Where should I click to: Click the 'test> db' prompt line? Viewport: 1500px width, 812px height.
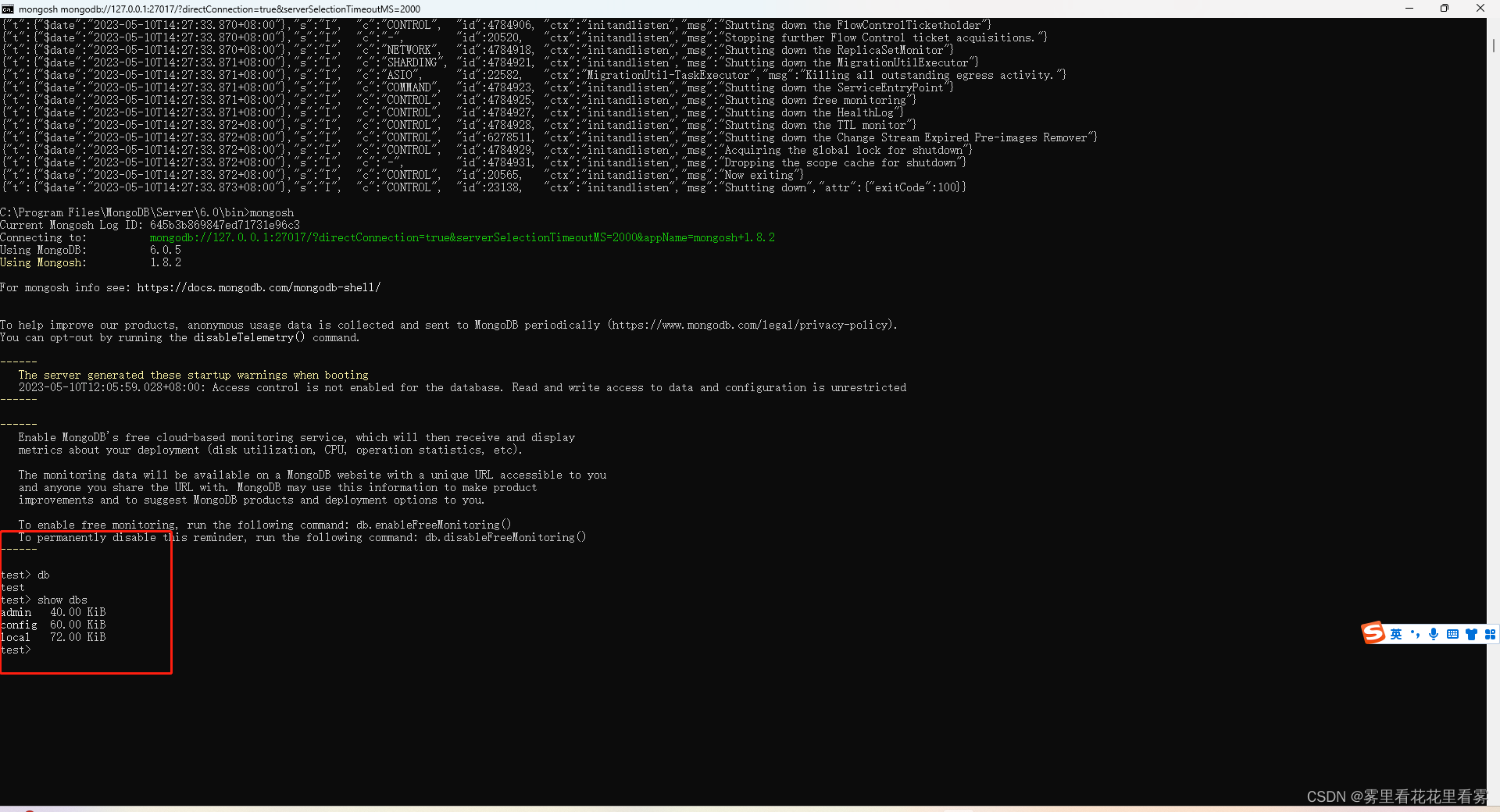25,575
